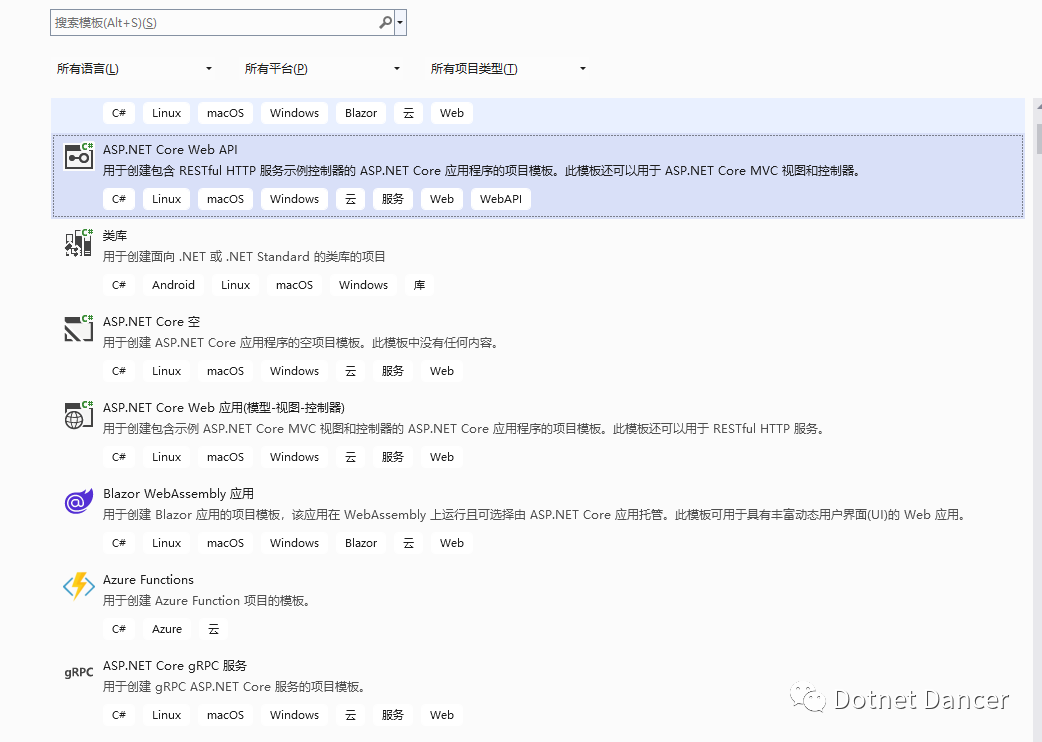Screen dimensions: 1042x742
Task: Click the gRPC ASP.NET Core 服务 description text
Action: tap(234, 686)
